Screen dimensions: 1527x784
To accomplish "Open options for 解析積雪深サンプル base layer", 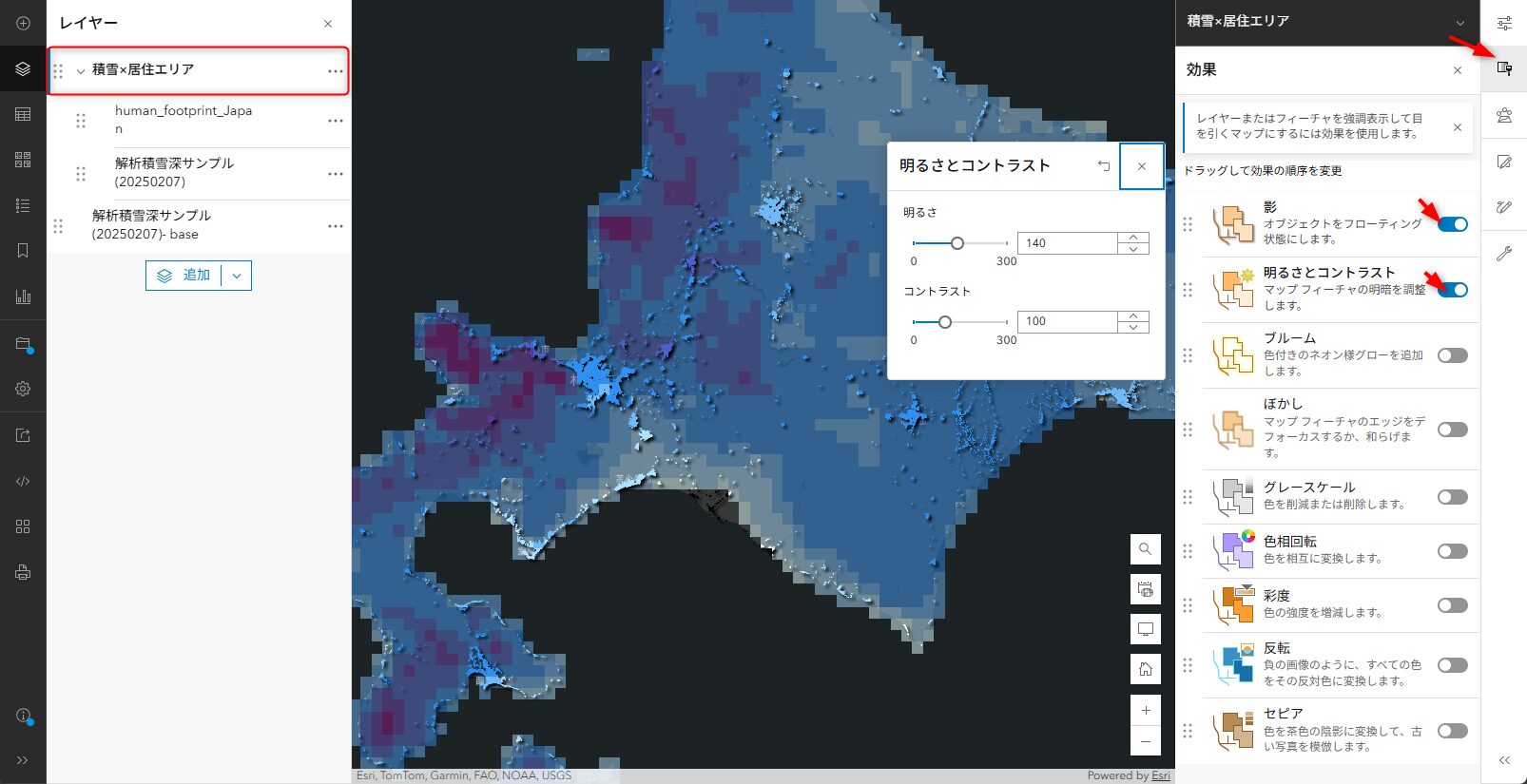I will 335,226.
